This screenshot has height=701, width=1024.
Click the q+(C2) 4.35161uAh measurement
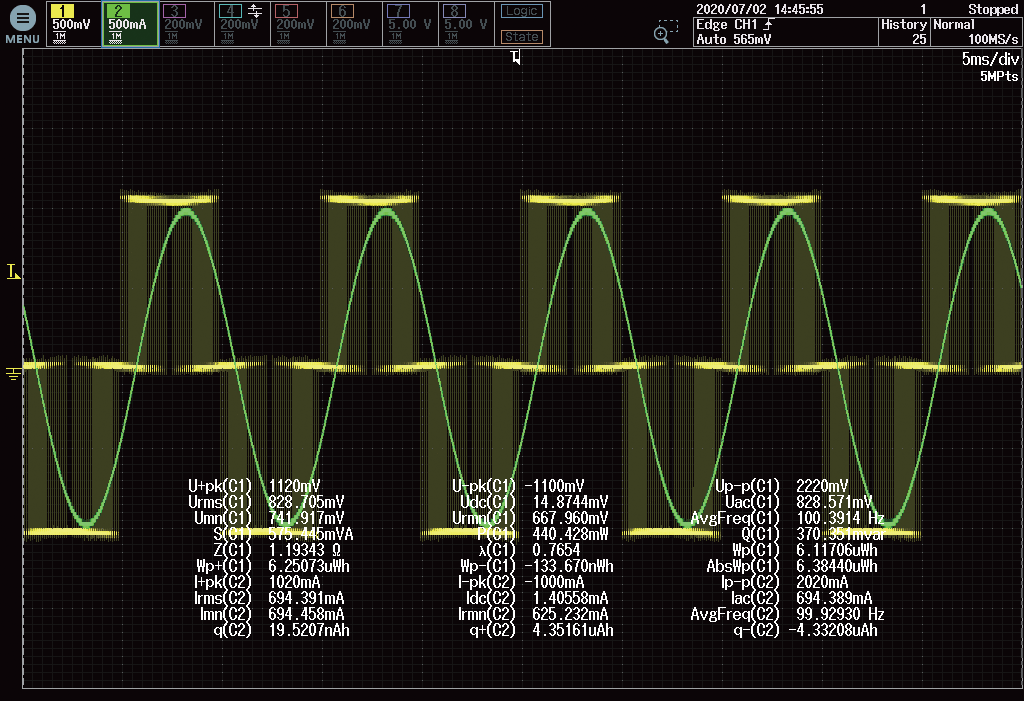(541, 630)
